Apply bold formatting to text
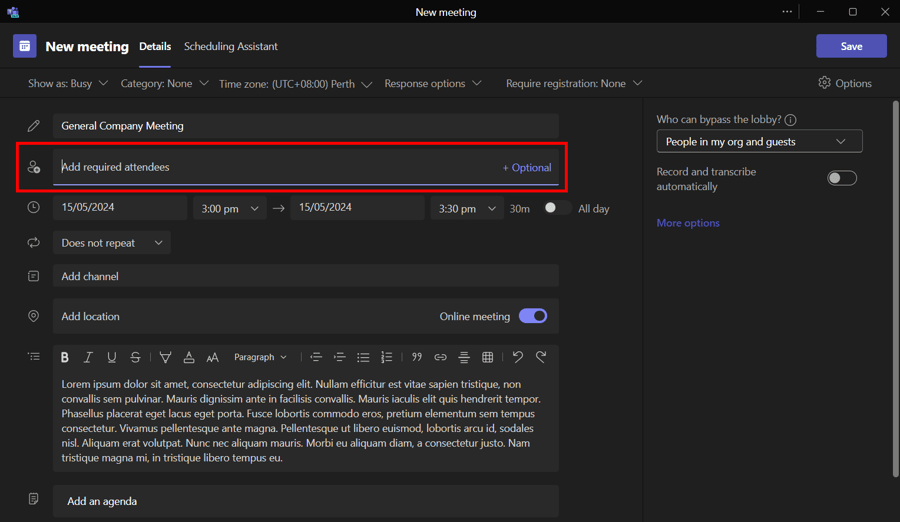The width and height of the screenshot is (900, 522). (x=65, y=357)
